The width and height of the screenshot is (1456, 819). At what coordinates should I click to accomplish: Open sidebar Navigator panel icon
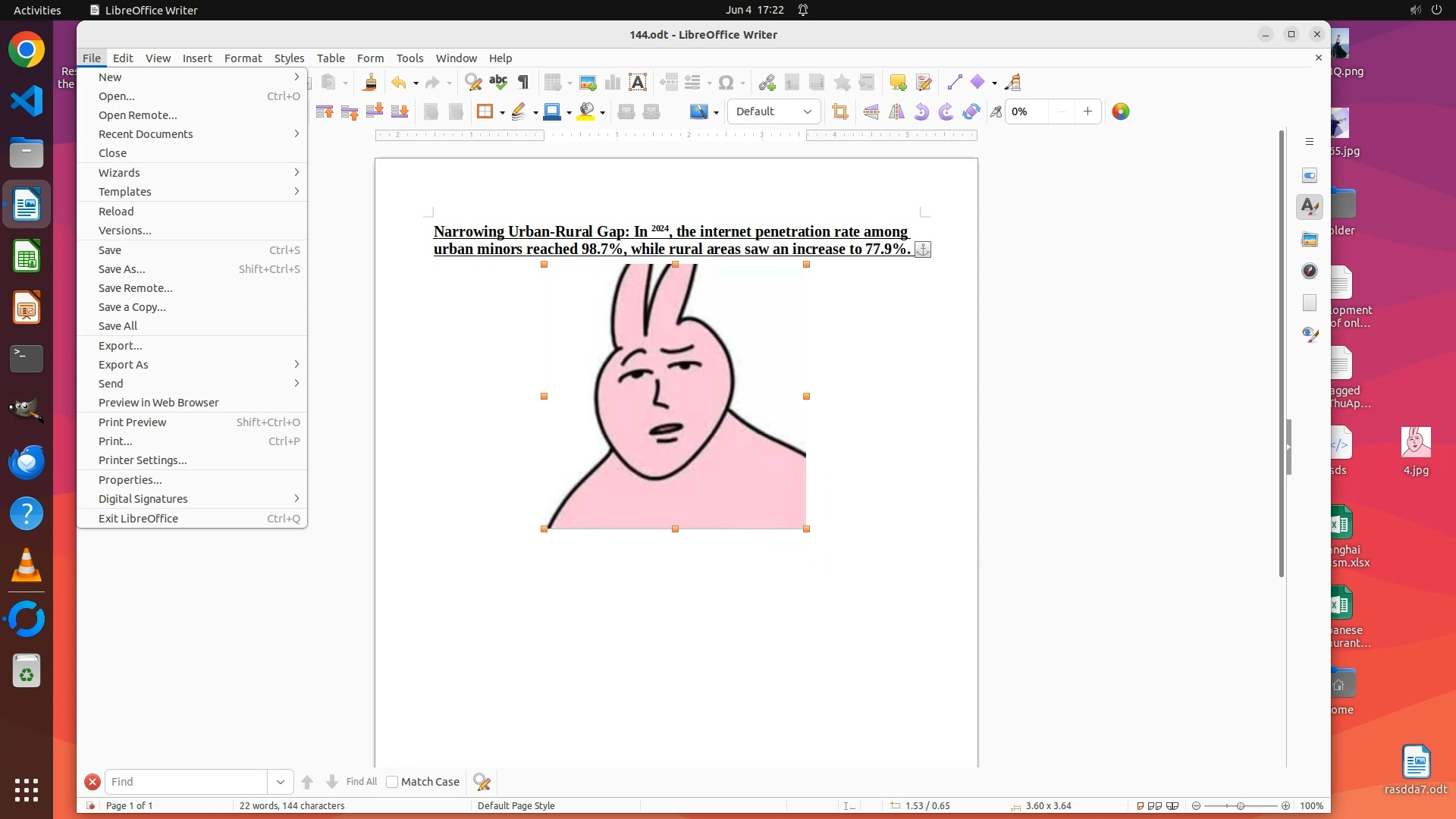[x=1310, y=271]
